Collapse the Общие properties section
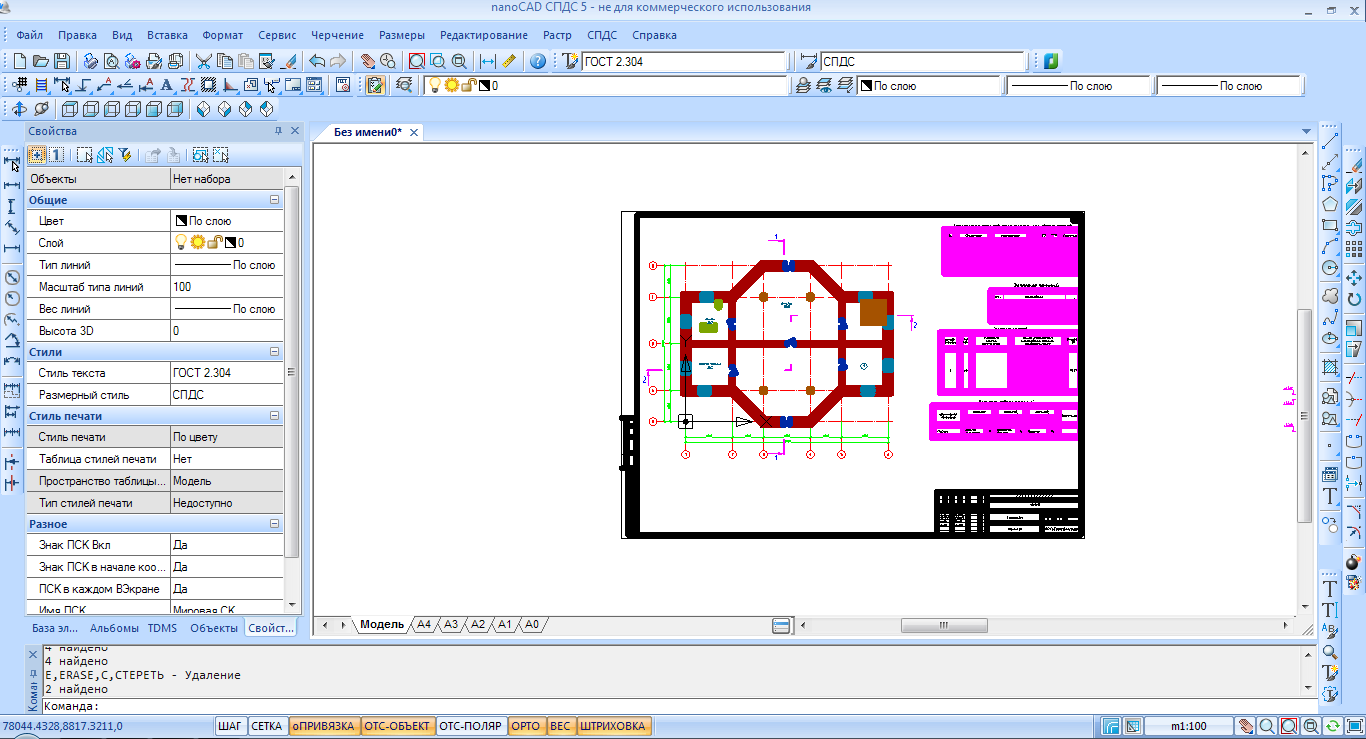Image resolution: width=1366 pixels, height=739 pixels. tap(274, 200)
